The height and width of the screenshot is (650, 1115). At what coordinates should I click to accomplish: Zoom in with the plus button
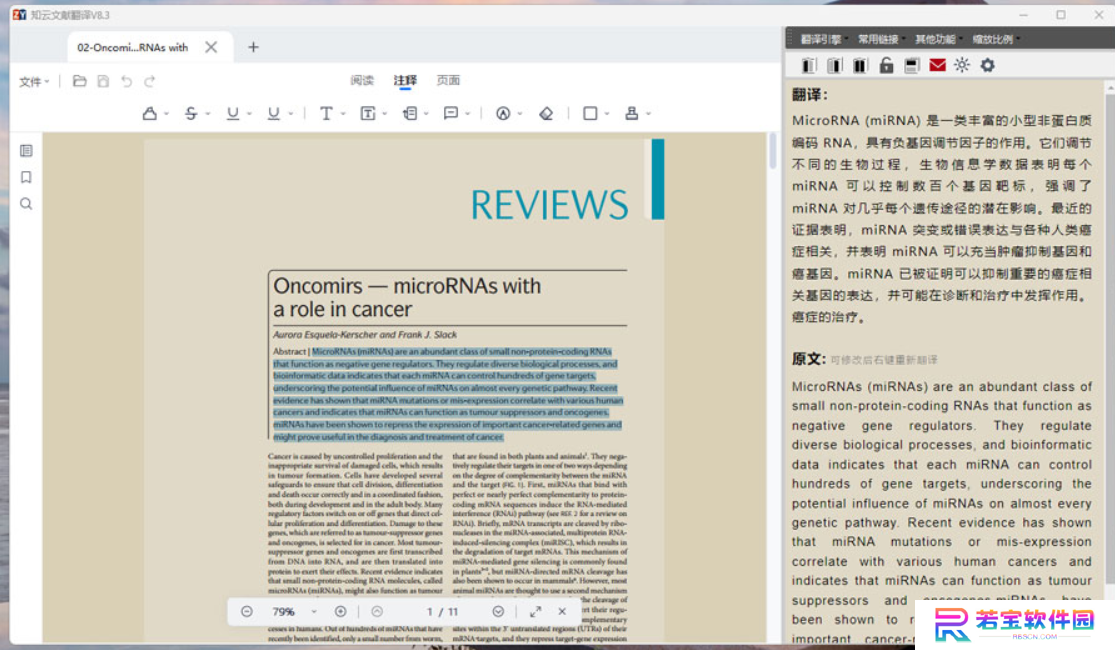tap(341, 612)
